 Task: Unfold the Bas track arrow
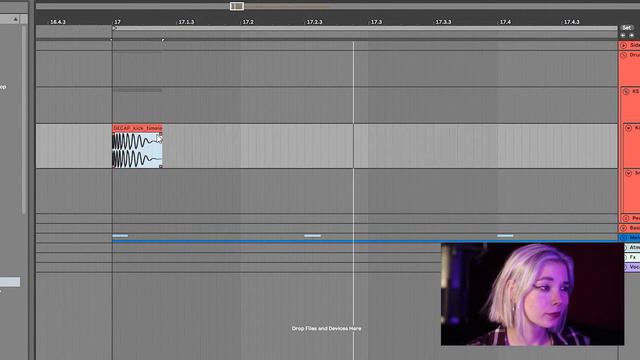pos(623,228)
